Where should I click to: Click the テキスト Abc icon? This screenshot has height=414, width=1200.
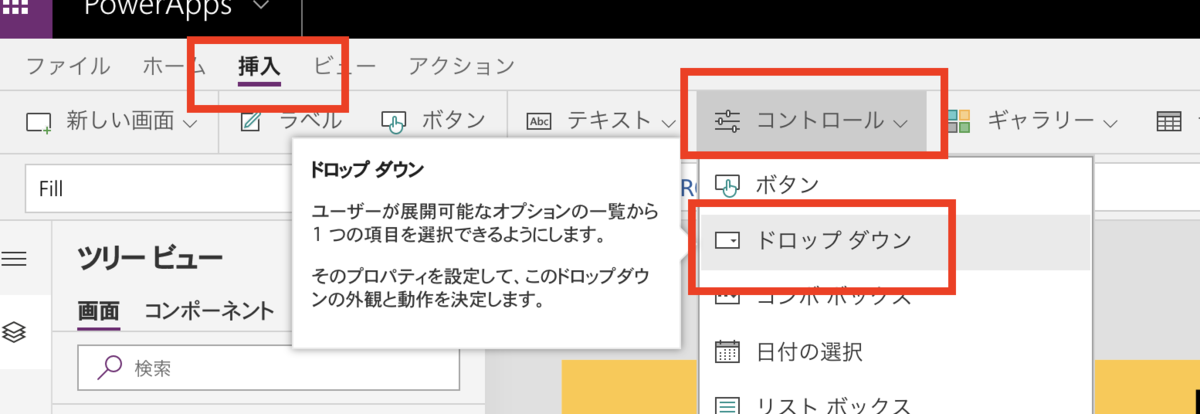[x=539, y=122]
